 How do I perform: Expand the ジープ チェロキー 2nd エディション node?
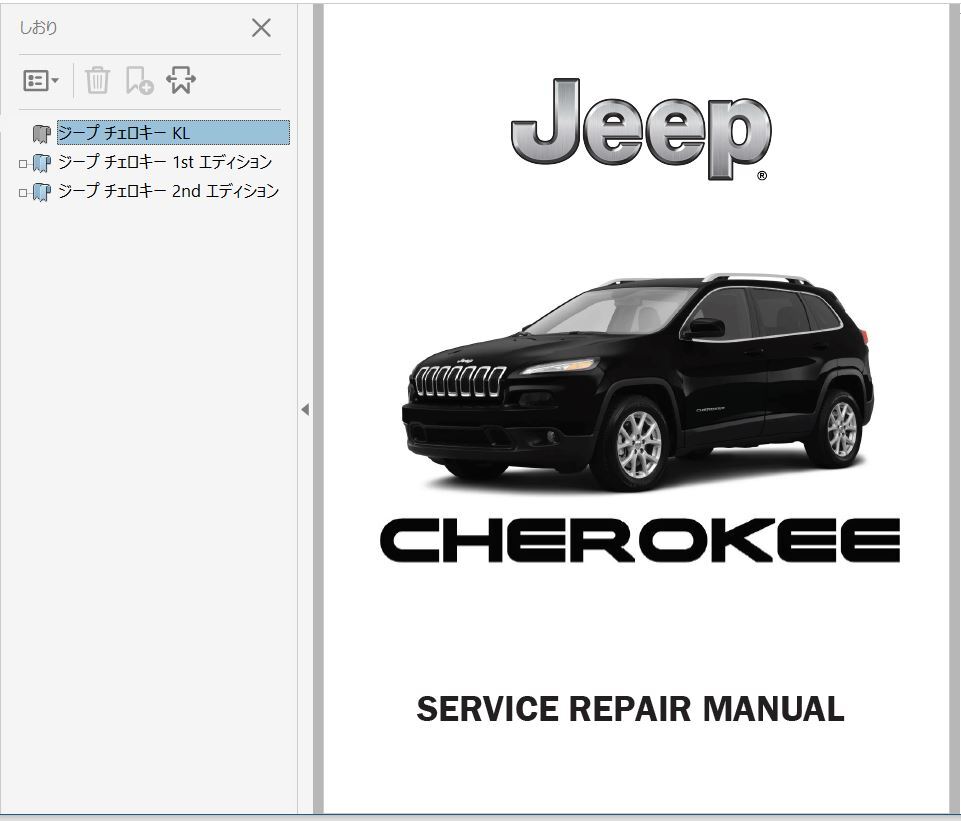[x=23, y=192]
